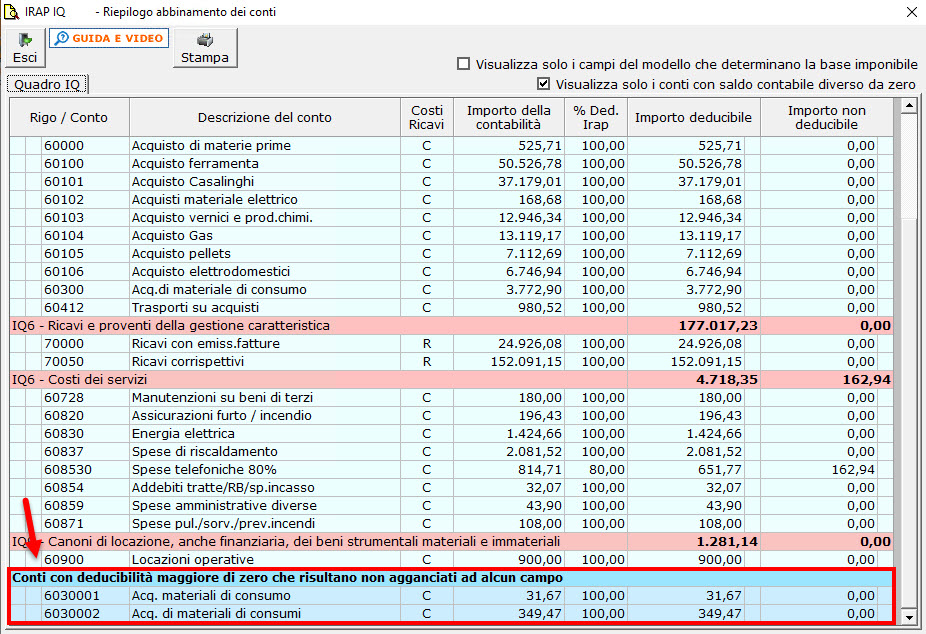Image resolution: width=926 pixels, height=634 pixels.
Task: Select the Spese telefoniche 80% row
Action: 451,469
